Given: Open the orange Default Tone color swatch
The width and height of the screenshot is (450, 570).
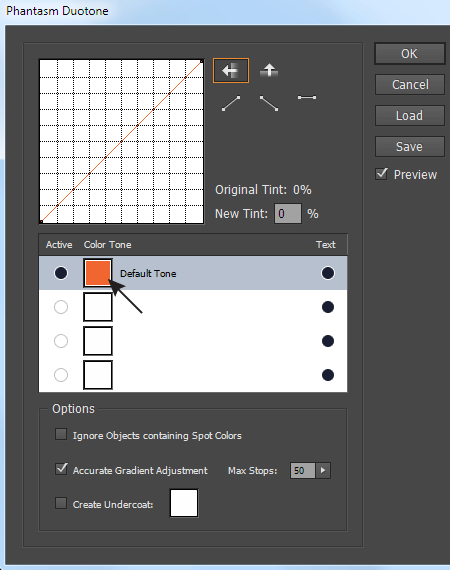Looking at the screenshot, I should 98,273.
